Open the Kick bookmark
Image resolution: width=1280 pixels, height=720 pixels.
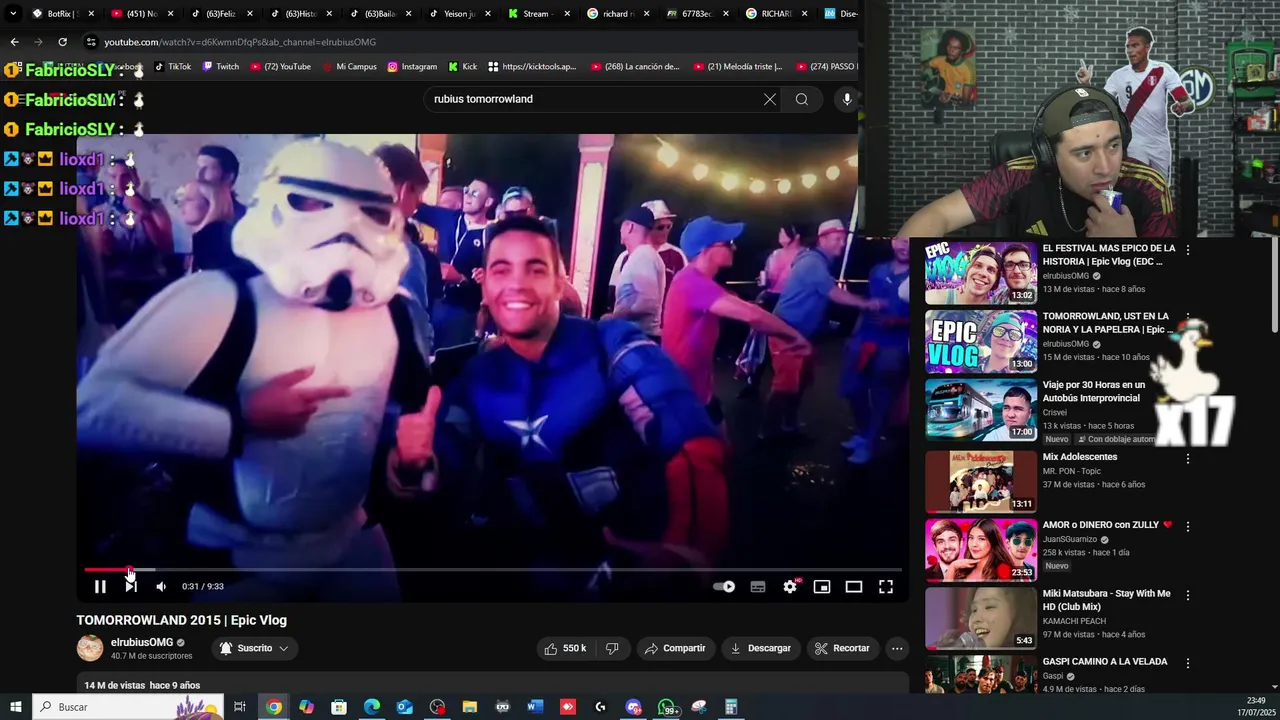pos(463,67)
